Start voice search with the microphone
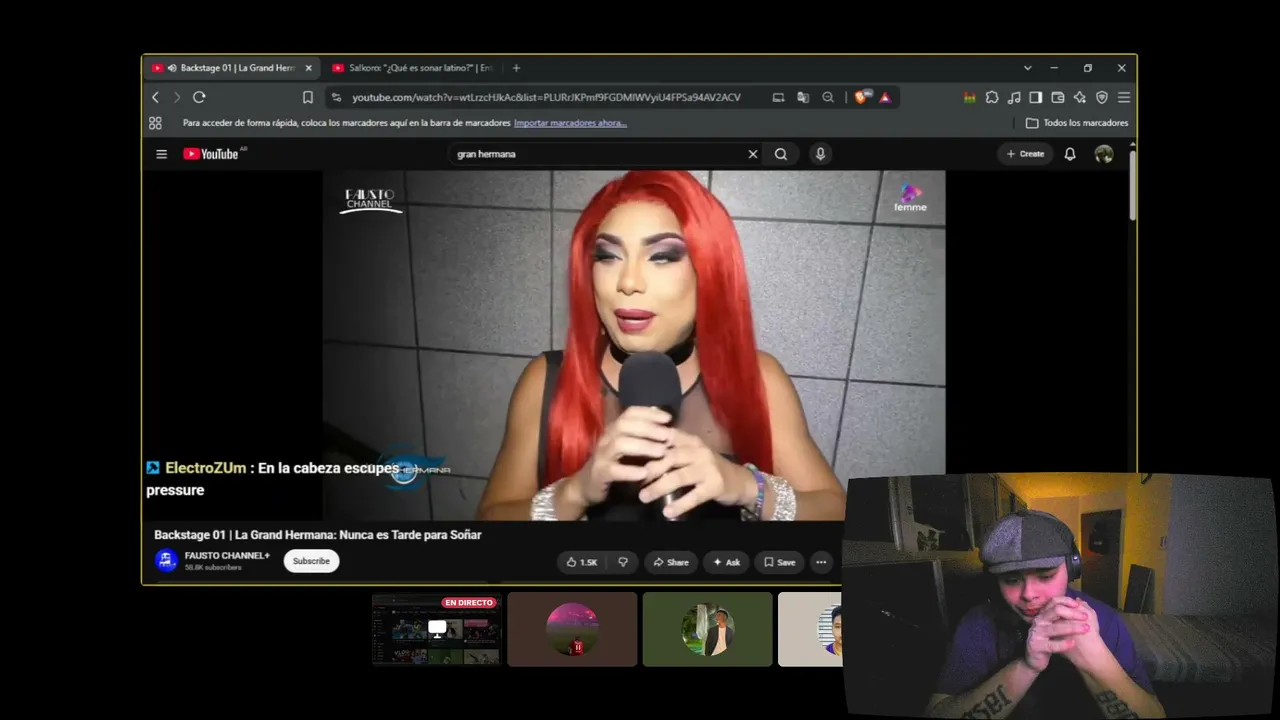The image size is (1280, 720). pos(820,154)
